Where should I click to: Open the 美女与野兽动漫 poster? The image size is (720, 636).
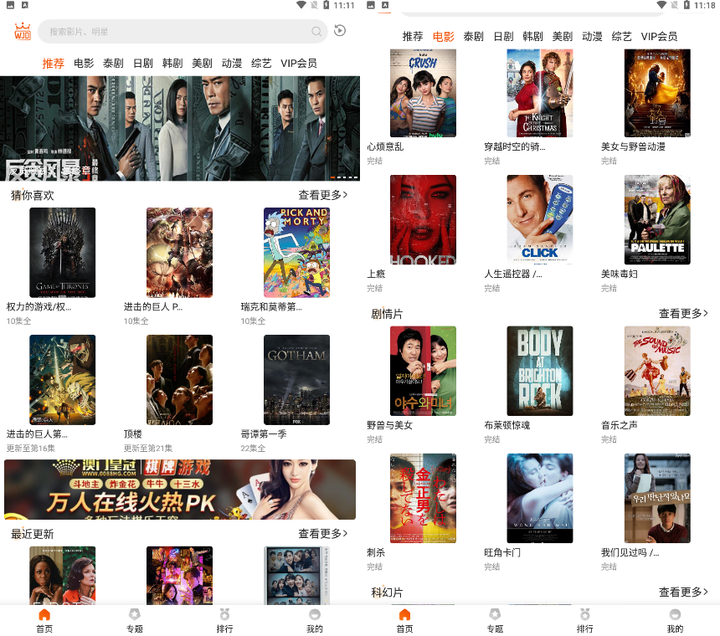(x=657, y=93)
